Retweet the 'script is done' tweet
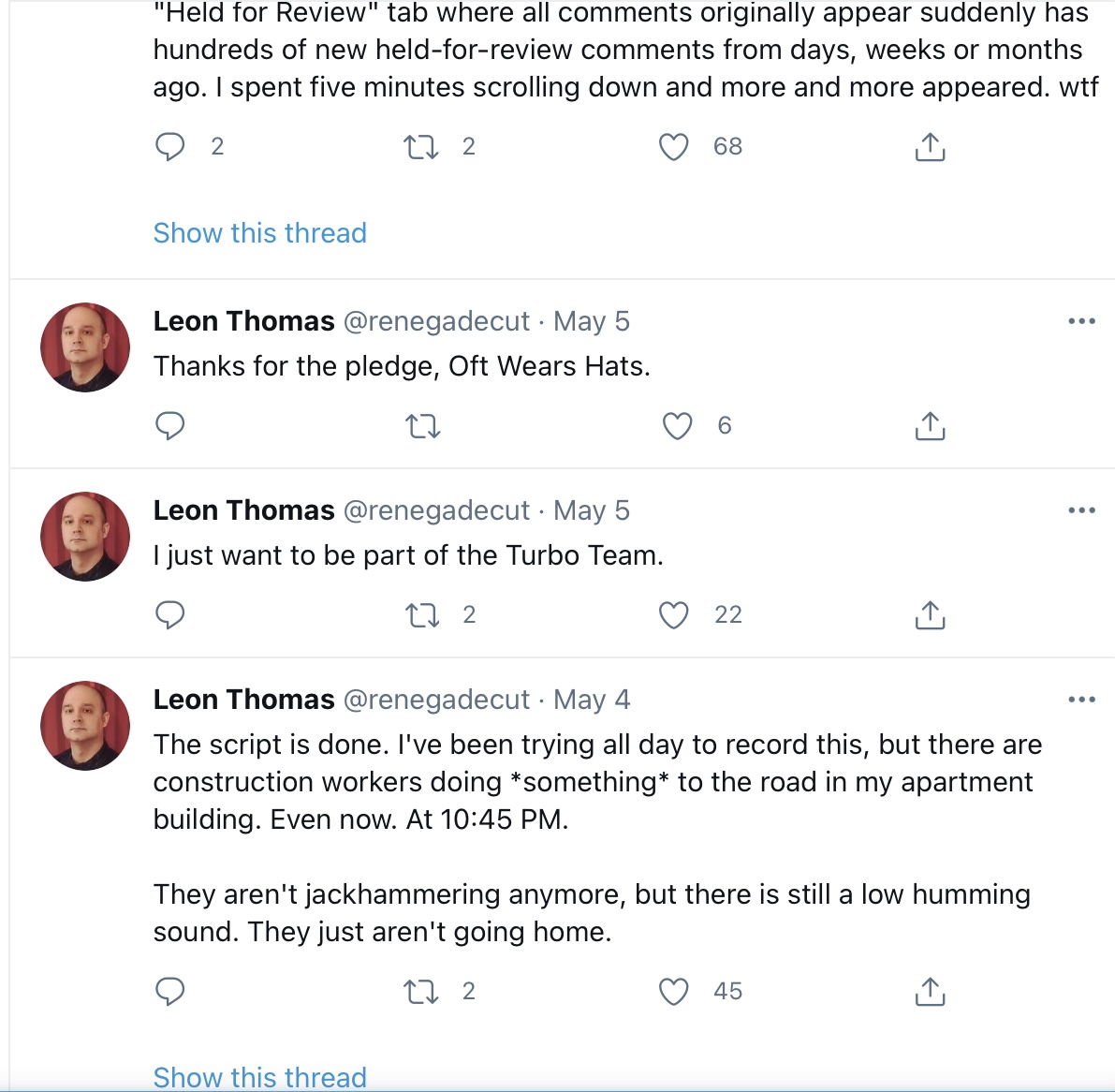This screenshot has height=1092, width=1115. point(421,992)
